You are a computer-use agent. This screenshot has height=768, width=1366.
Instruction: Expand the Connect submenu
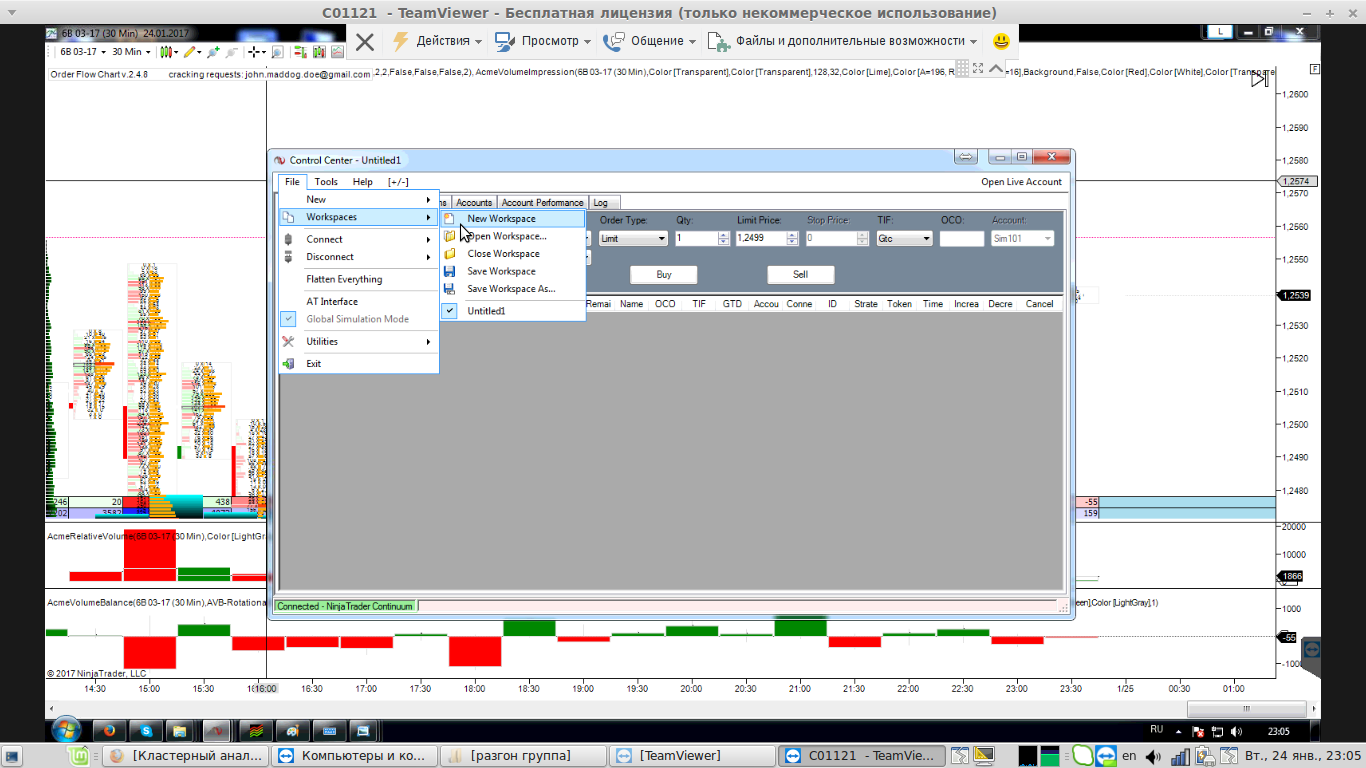[358, 239]
